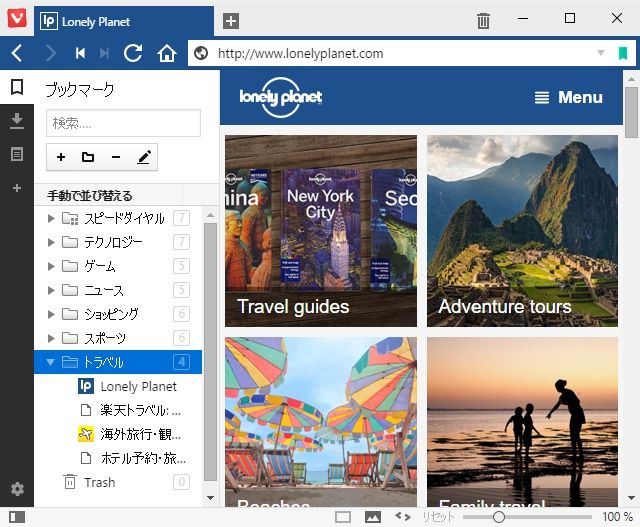Open address bar history dropdown
This screenshot has width=640, height=527.
tap(601, 53)
